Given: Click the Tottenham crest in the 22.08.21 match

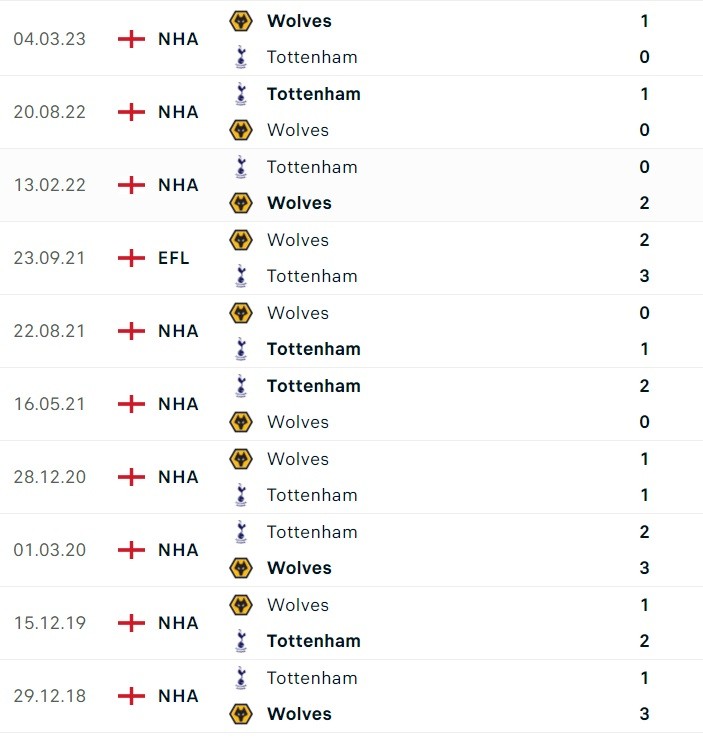Looking at the screenshot, I should (x=241, y=349).
